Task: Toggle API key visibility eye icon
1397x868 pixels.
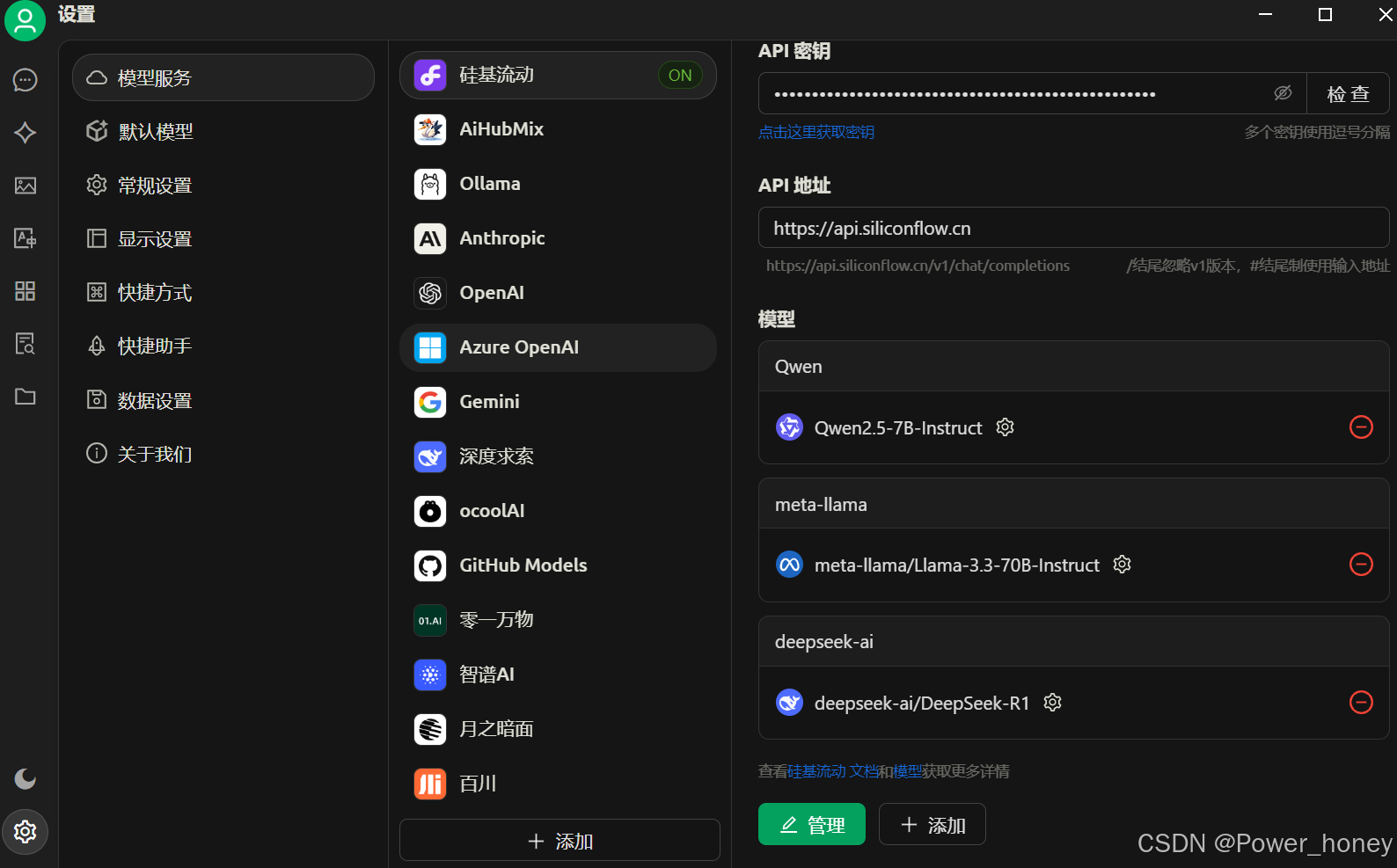Action: click(1283, 93)
